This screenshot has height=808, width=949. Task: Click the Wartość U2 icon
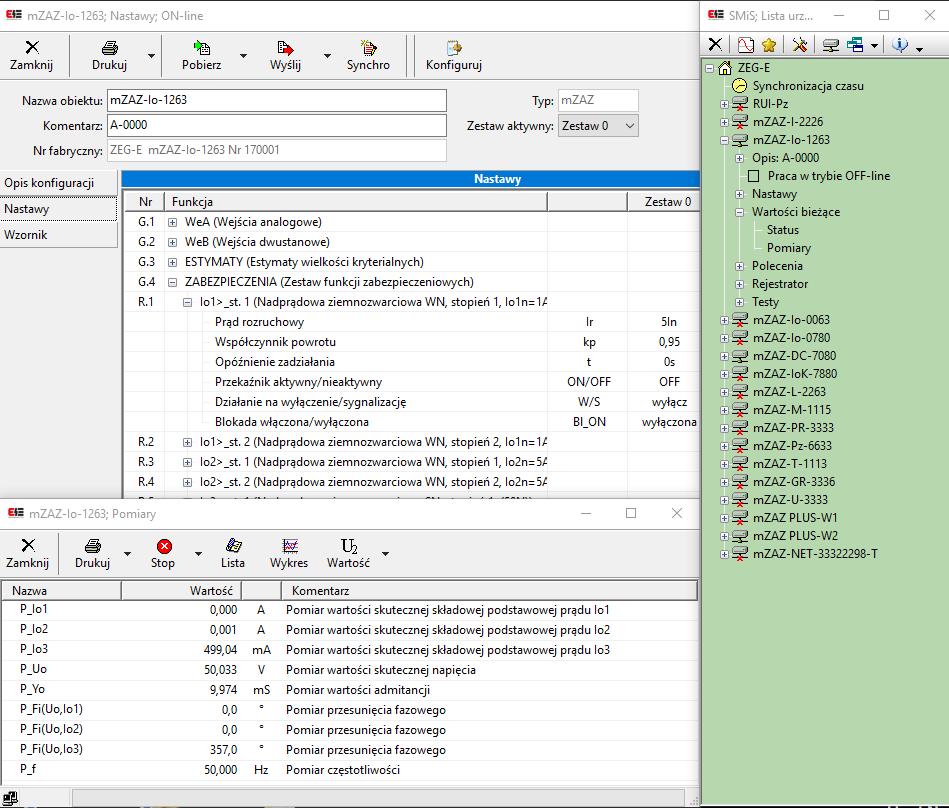coord(349,546)
